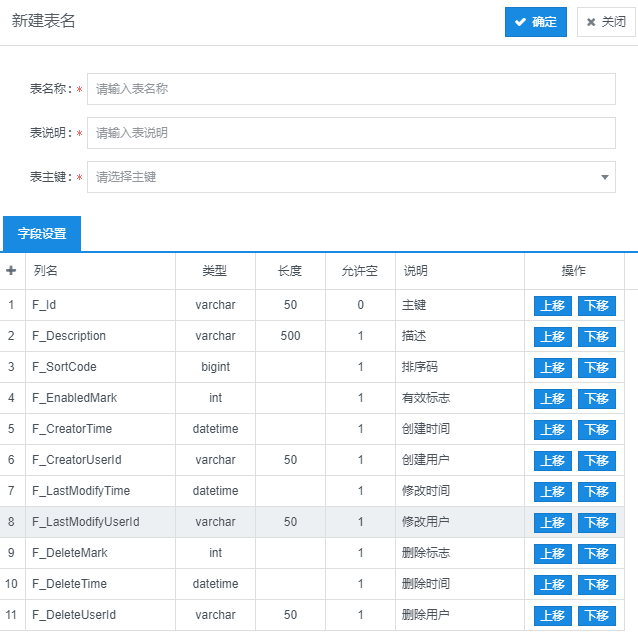Select the F_DeleteUserId column name cell

pyautogui.click(x=101, y=615)
